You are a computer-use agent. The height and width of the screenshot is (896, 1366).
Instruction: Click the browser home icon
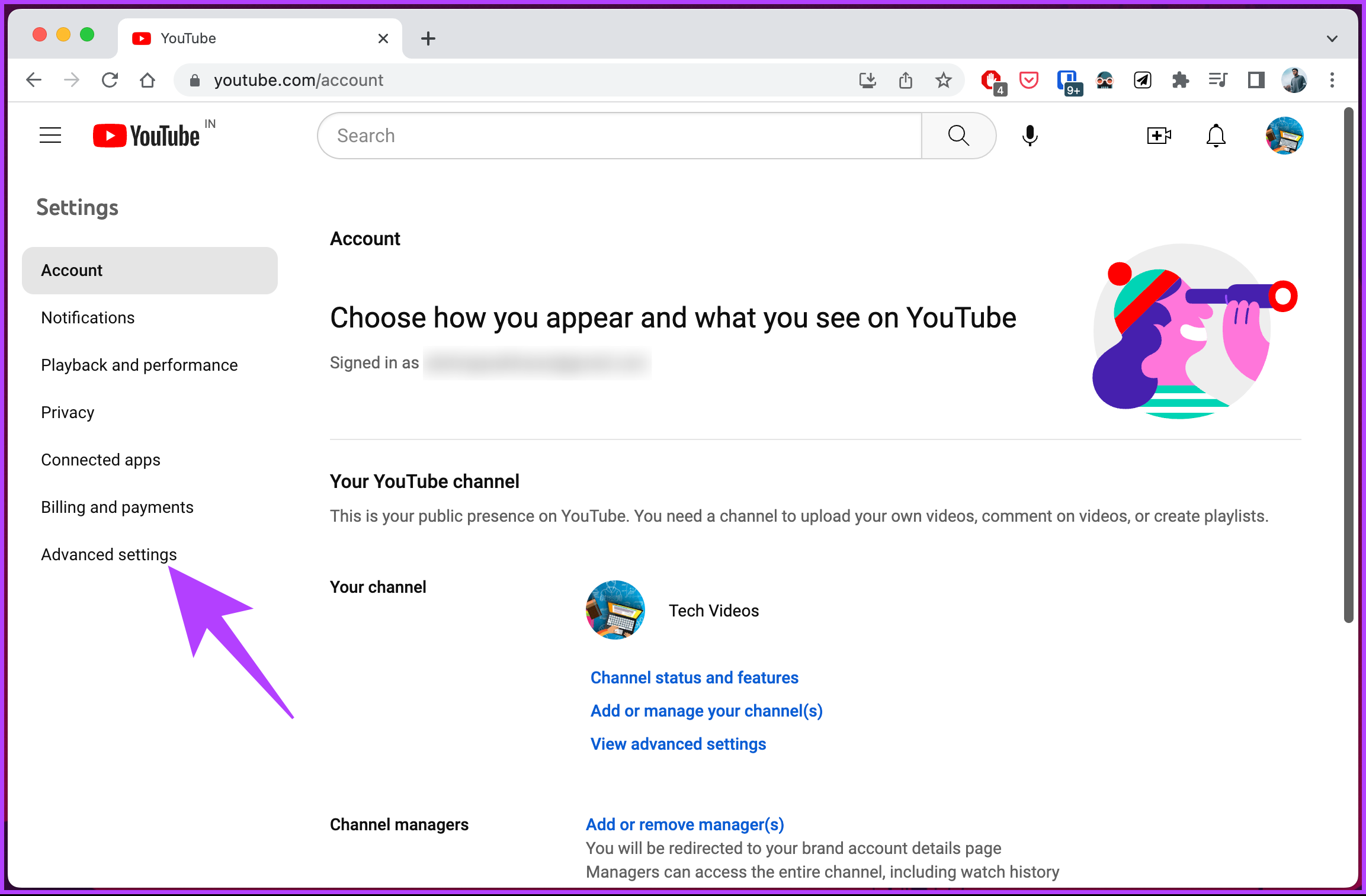[147, 80]
